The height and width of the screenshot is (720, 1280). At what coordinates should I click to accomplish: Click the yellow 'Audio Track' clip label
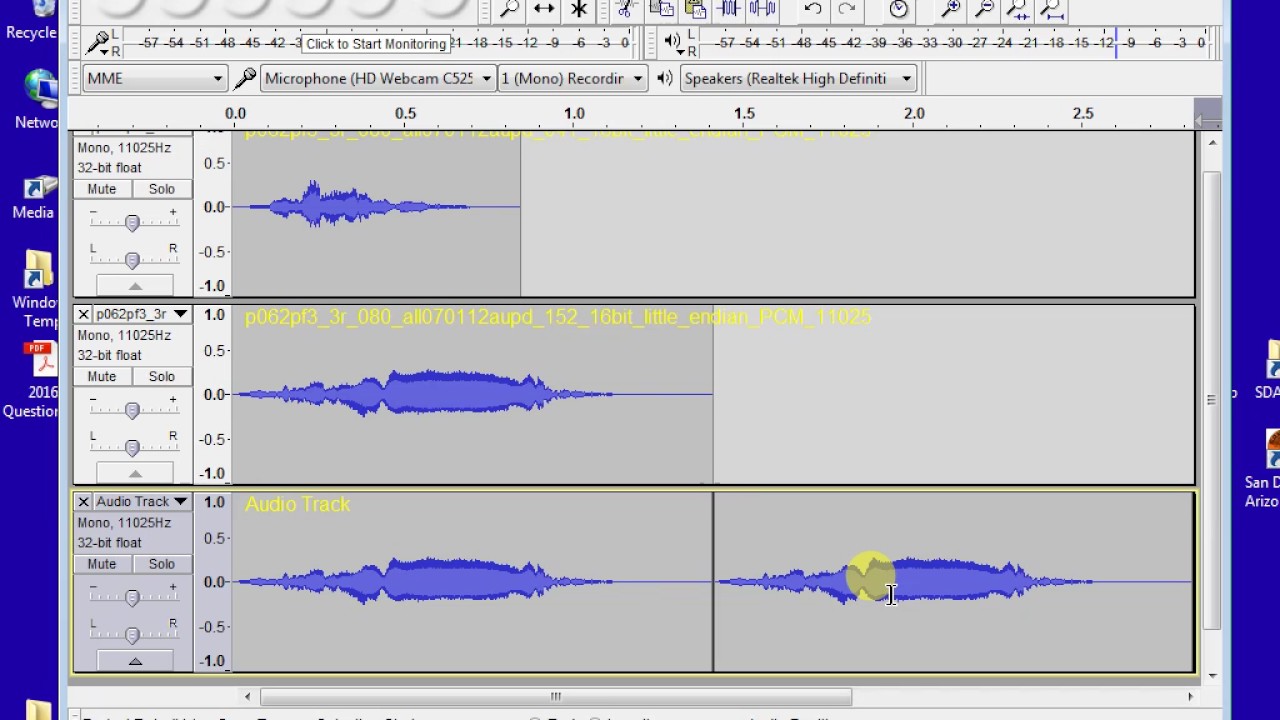(297, 505)
